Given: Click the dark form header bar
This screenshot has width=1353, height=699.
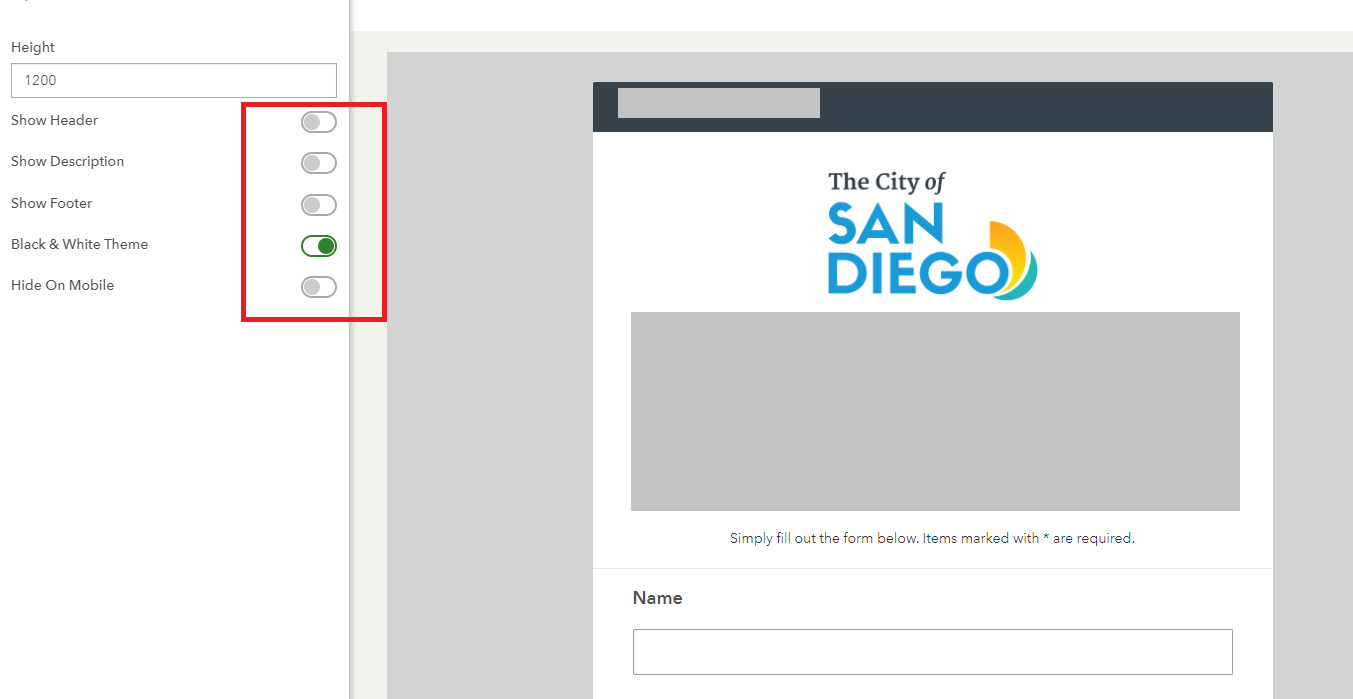Looking at the screenshot, I should pyautogui.click(x=1050, y=105).
